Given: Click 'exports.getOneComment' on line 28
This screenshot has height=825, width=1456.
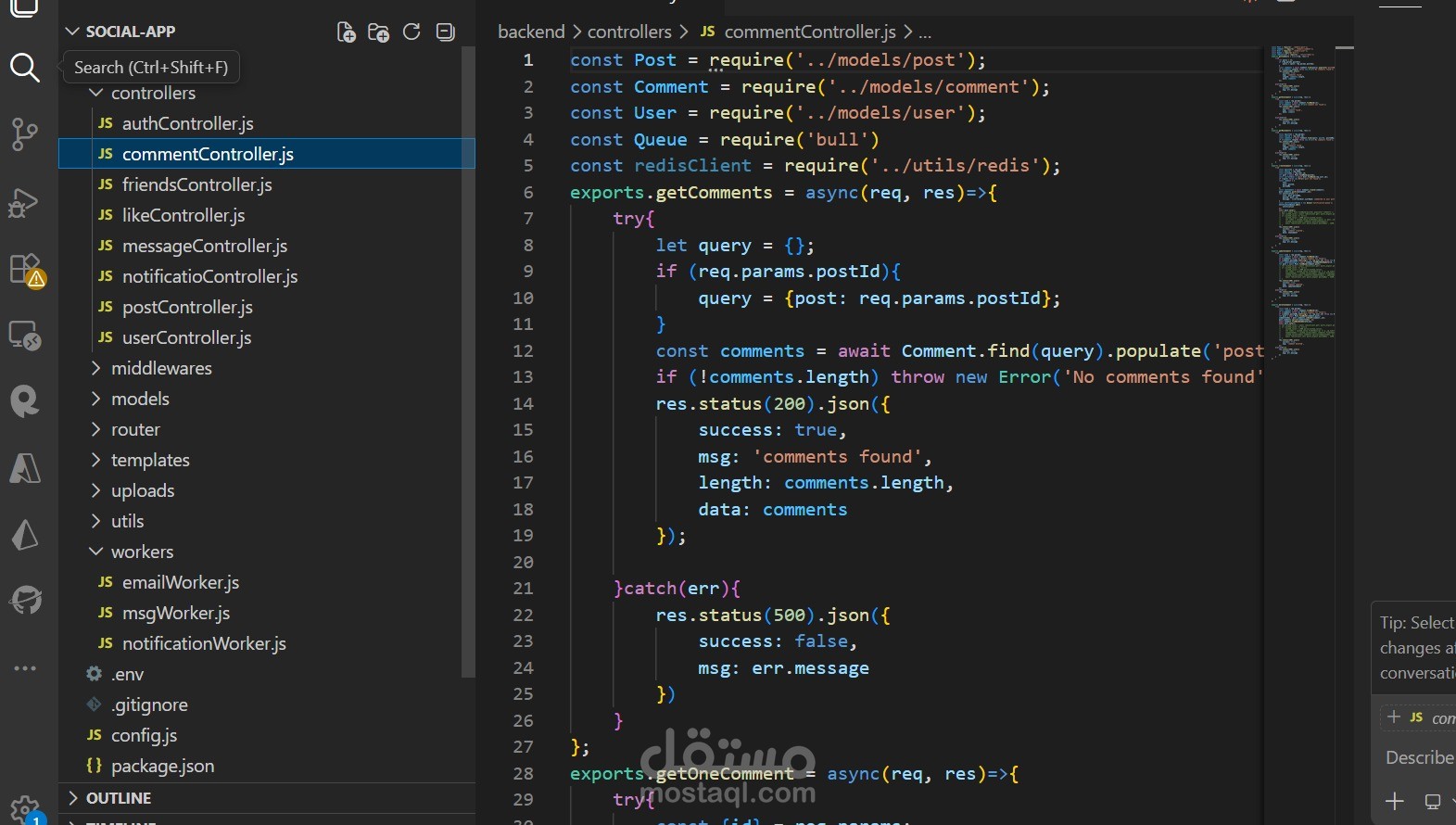Looking at the screenshot, I should click(682, 774).
